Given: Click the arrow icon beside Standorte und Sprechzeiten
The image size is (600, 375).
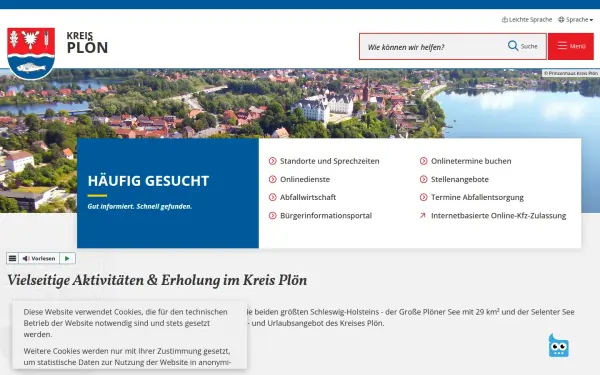Looking at the screenshot, I should pos(272,161).
